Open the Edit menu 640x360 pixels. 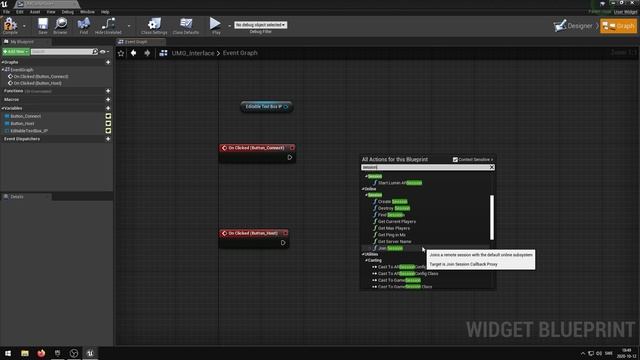pyautogui.click(x=20, y=12)
